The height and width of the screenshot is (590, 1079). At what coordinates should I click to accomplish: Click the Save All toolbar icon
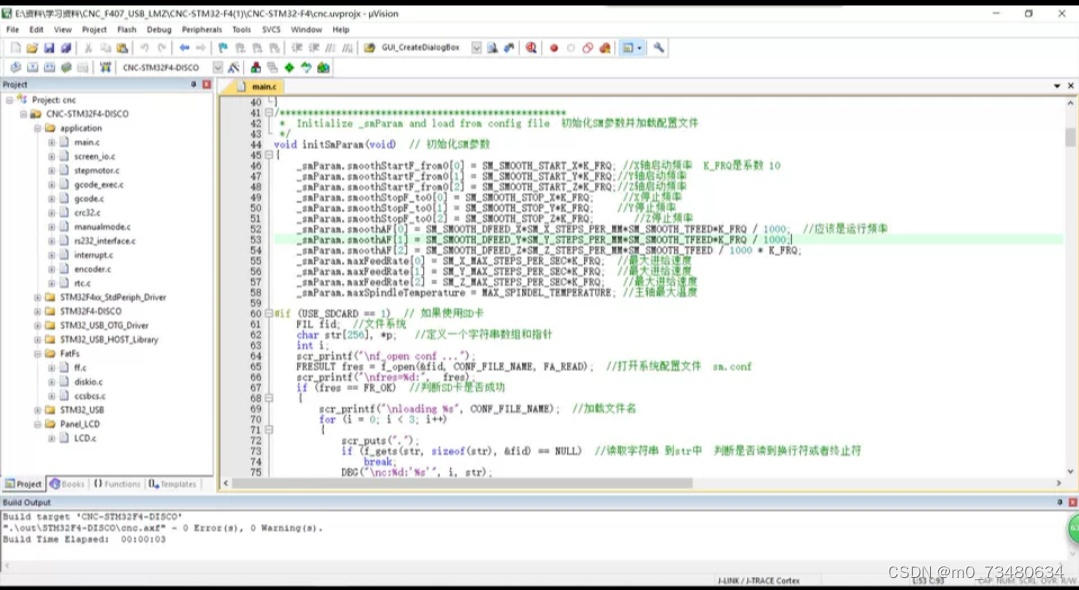click(66, 48)
